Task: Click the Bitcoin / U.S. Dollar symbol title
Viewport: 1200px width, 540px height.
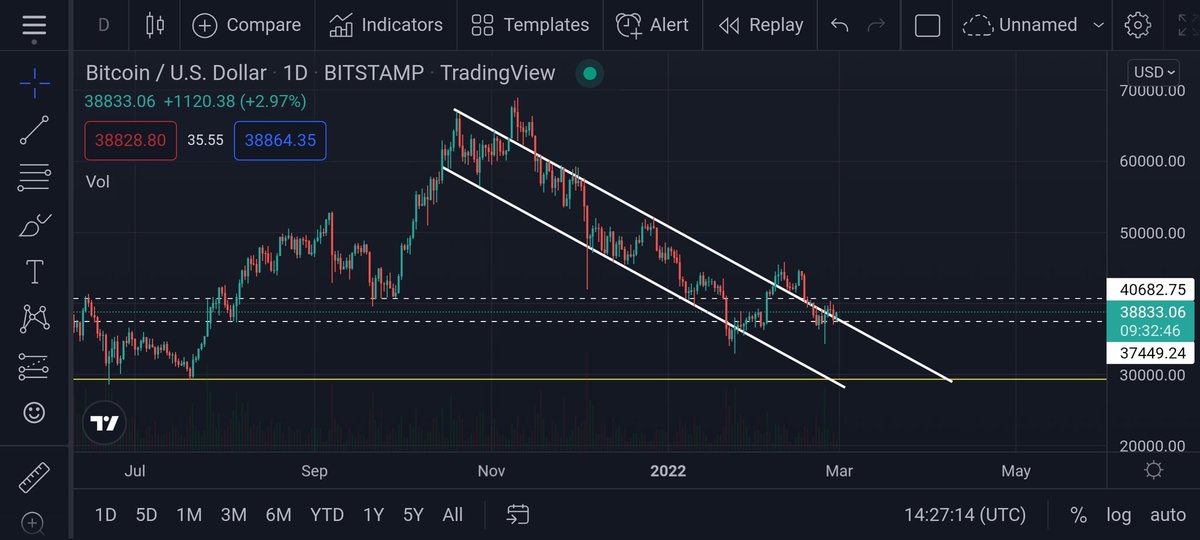Action: coord(176,73)
